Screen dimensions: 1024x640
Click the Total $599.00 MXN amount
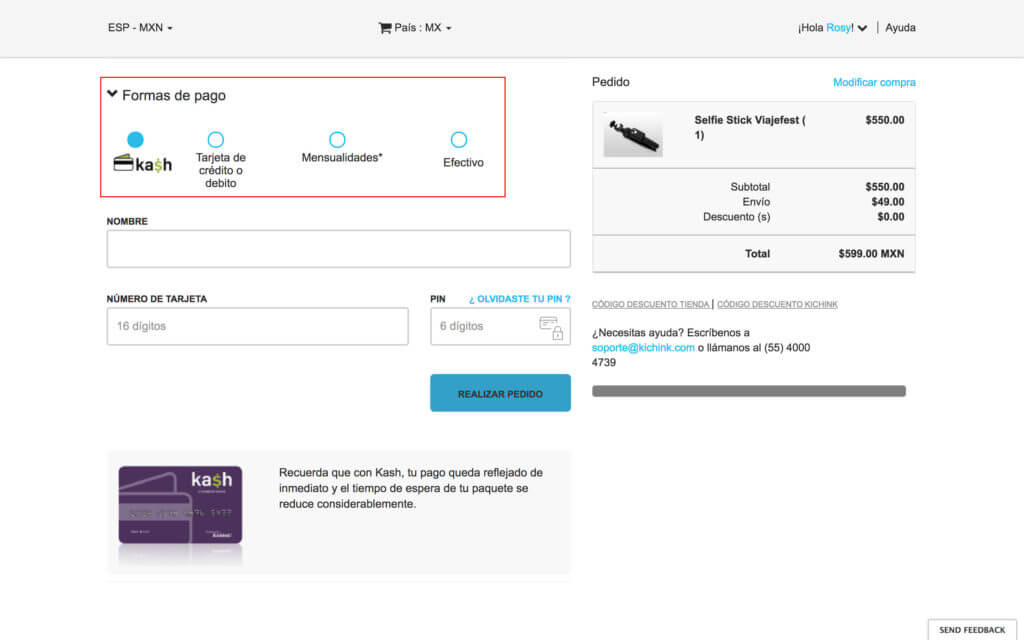point(871,253)
